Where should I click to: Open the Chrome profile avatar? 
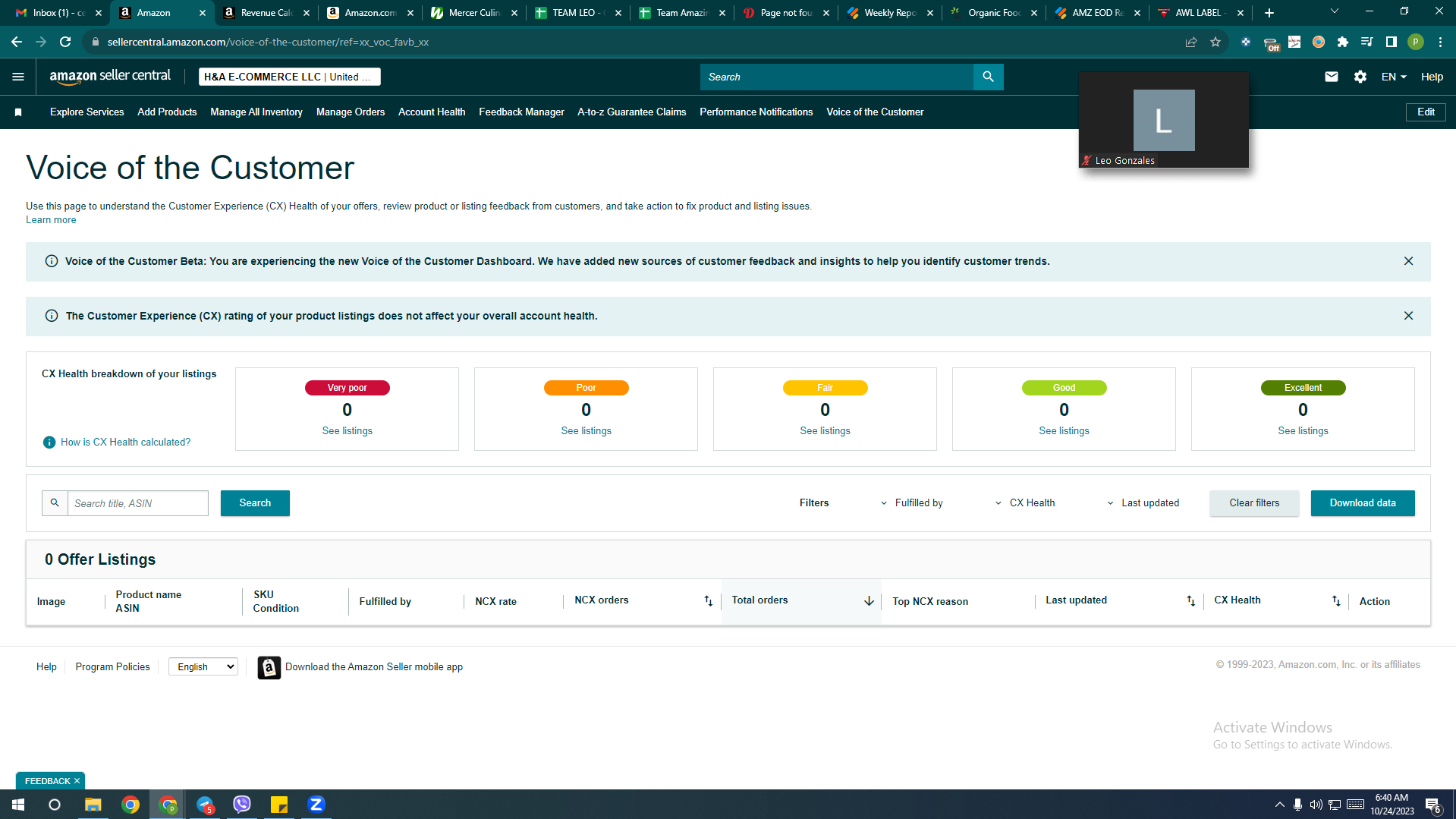[x=1416, y=42]
